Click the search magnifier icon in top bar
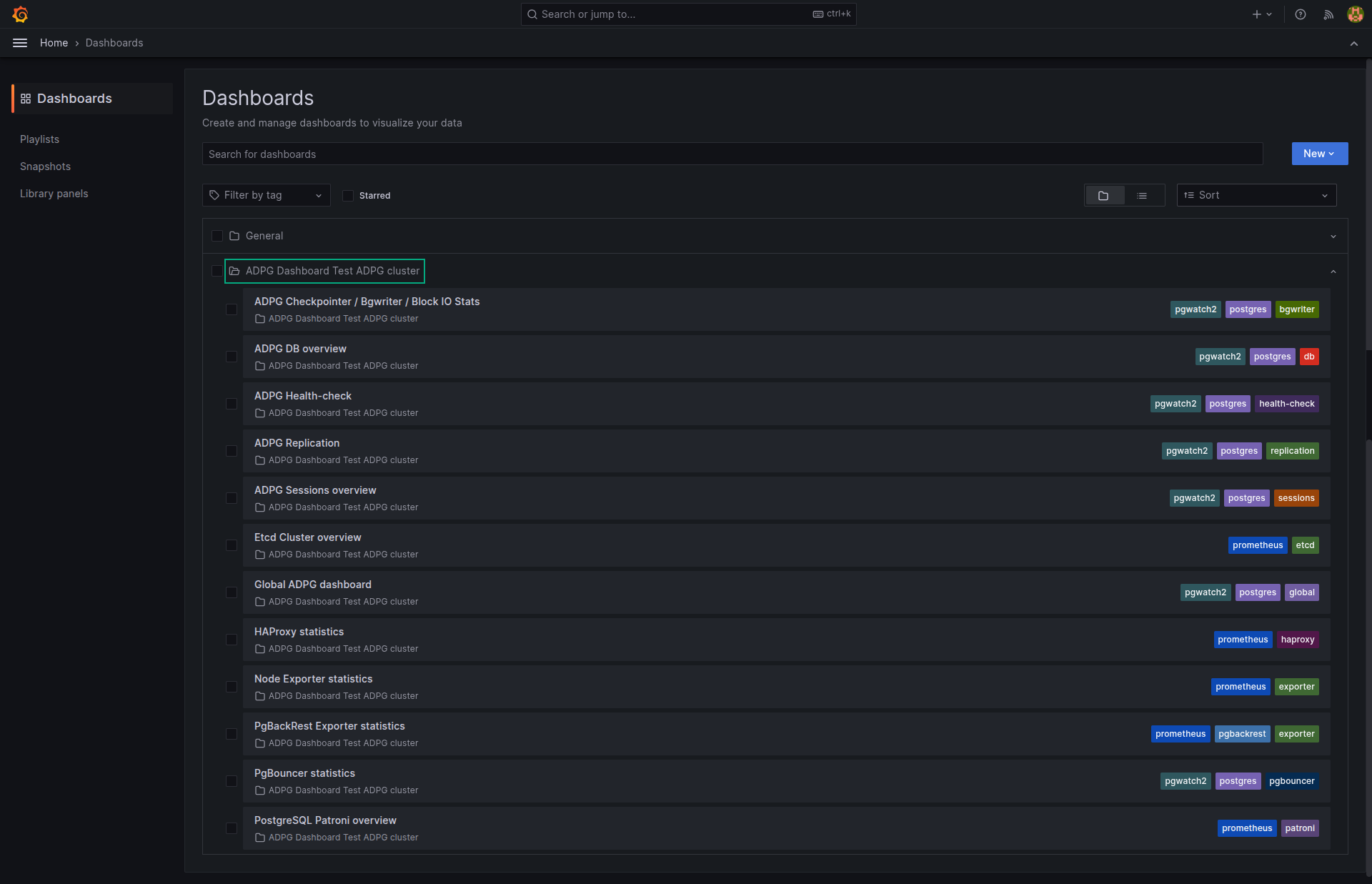 (x=532, y=14)
